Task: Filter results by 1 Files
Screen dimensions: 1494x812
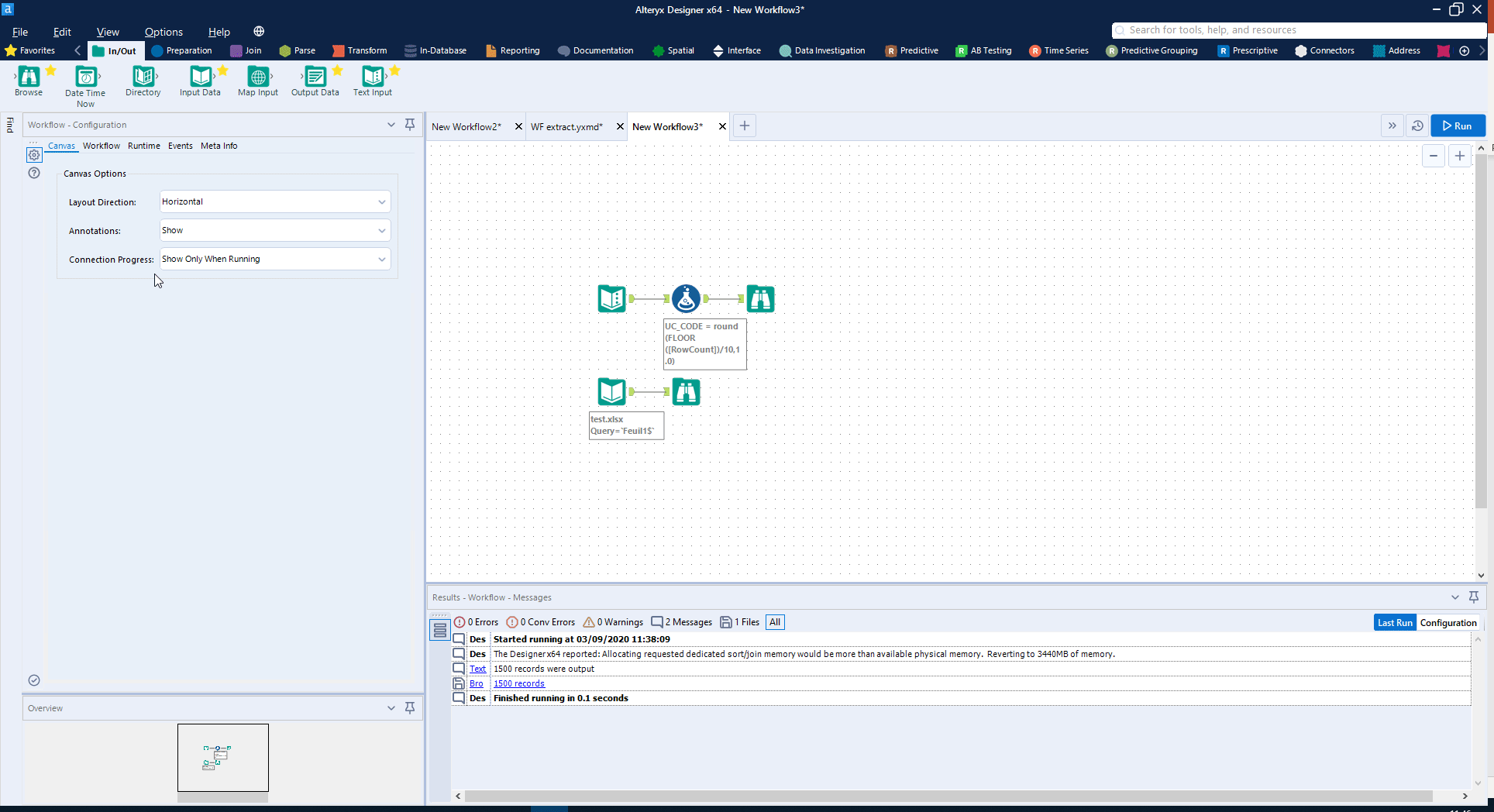Action: pos(740,622)
